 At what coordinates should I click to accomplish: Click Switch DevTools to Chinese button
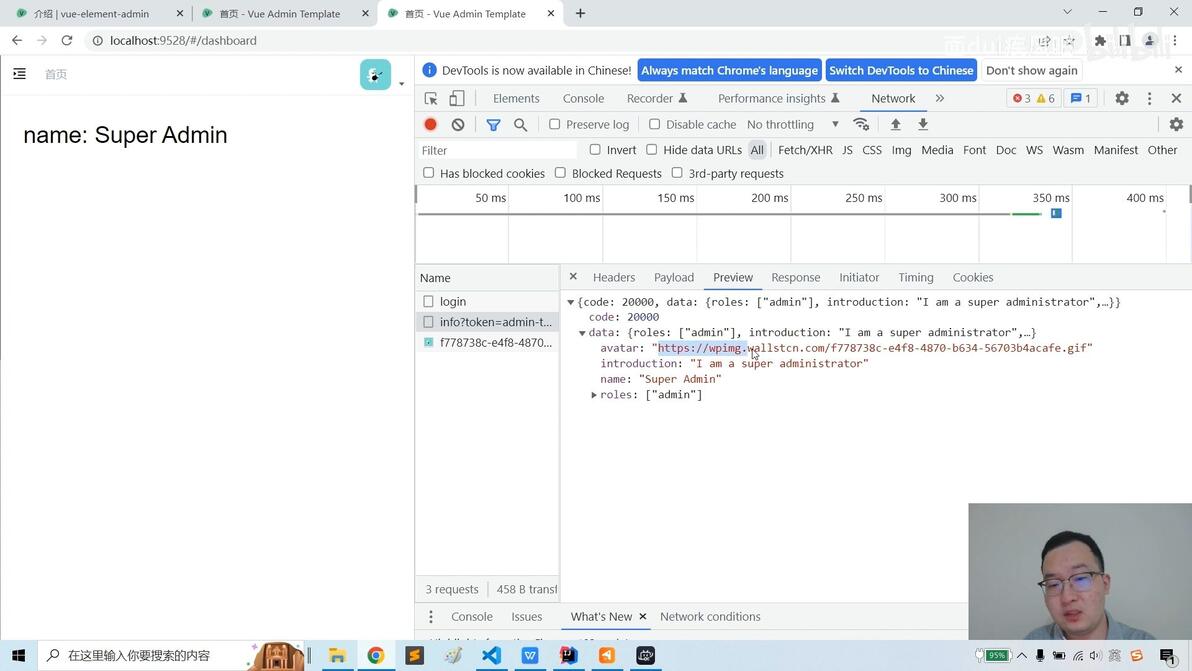pyautogui.click(x=901, y=70)
